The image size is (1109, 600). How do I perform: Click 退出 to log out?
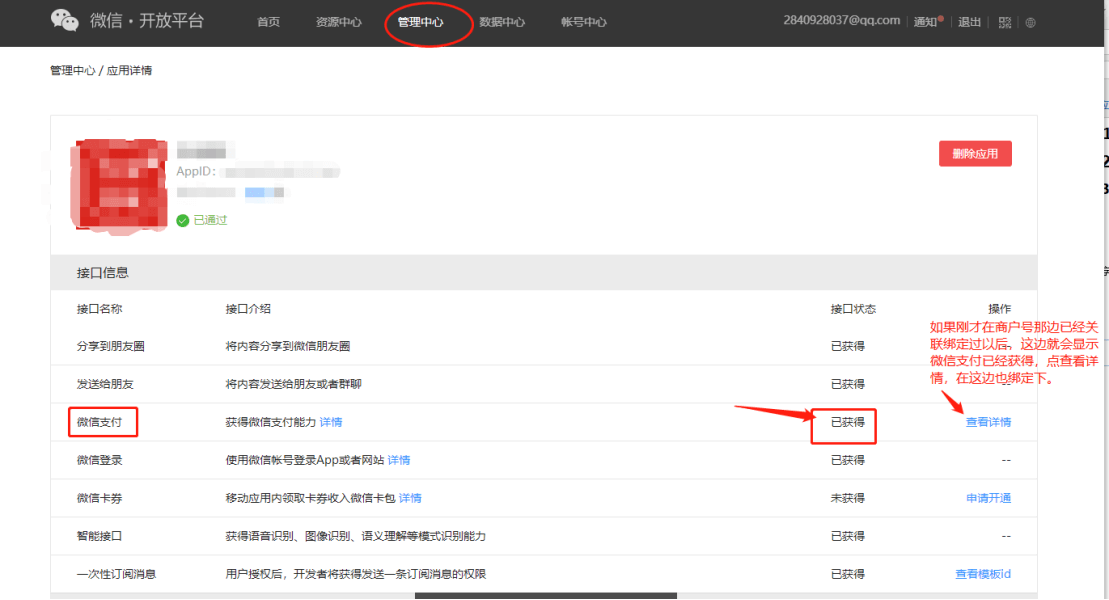click(969, 22)
